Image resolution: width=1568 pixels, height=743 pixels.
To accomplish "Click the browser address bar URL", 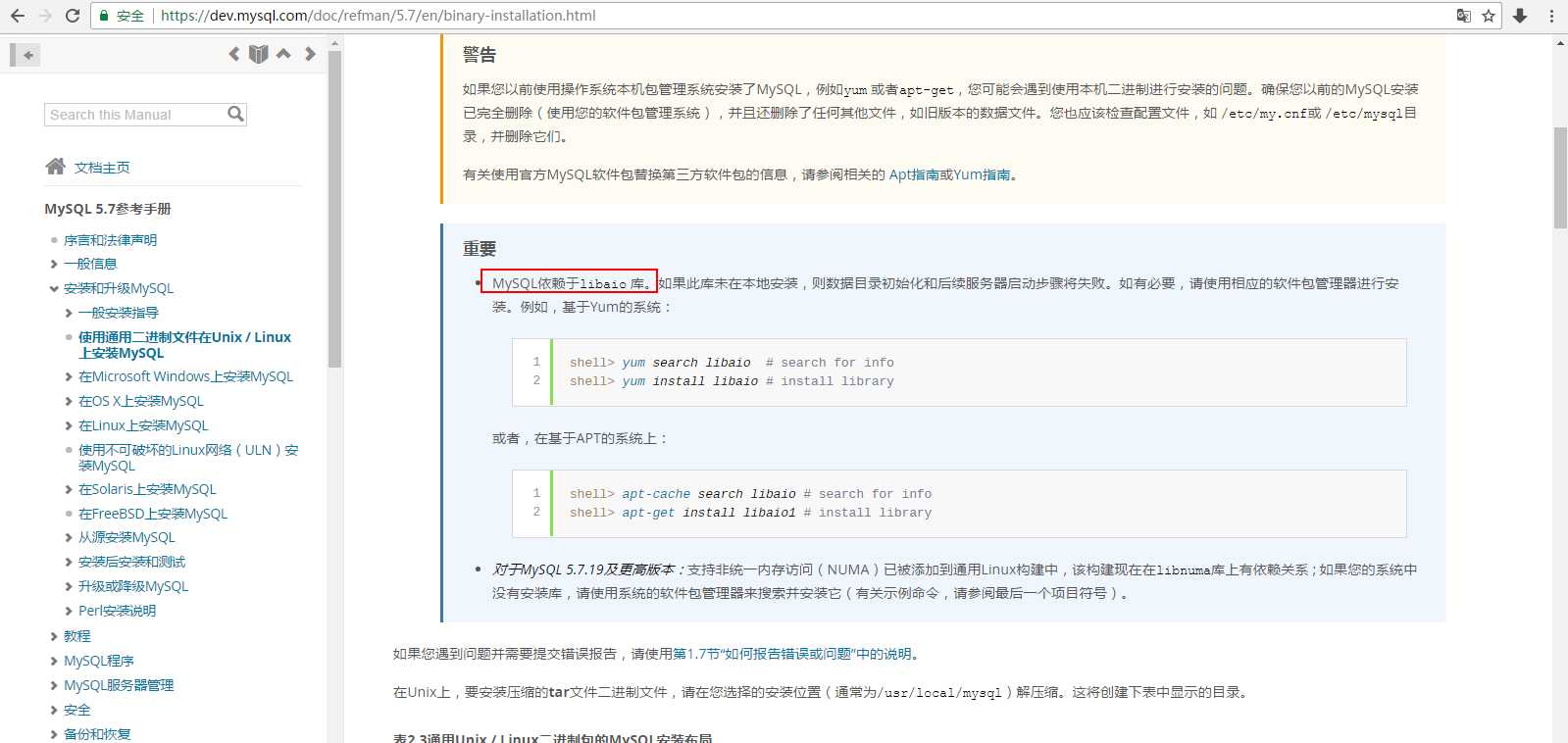I will 378,16.
